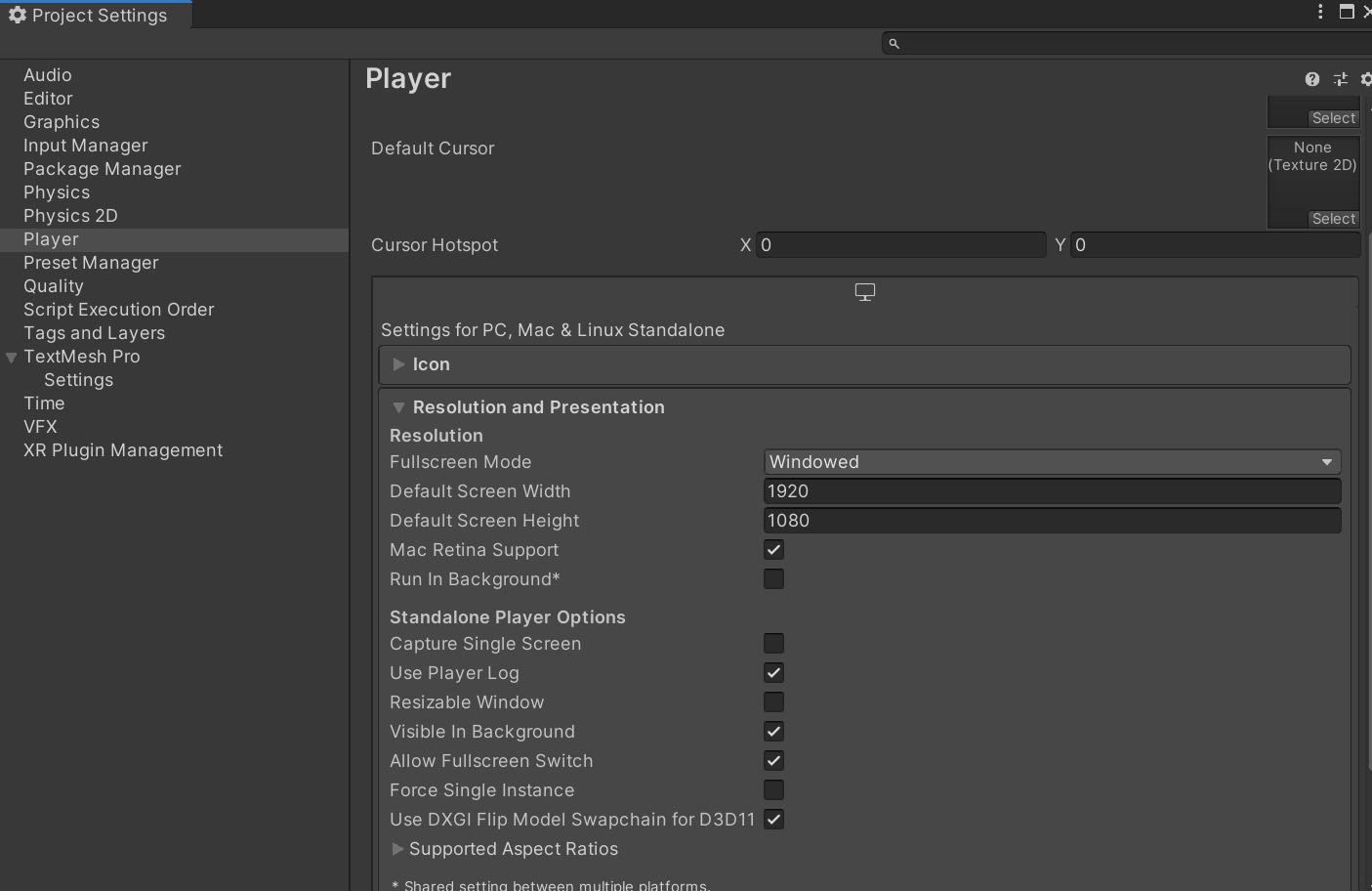Click the Default Cursor label

point(433,148)
